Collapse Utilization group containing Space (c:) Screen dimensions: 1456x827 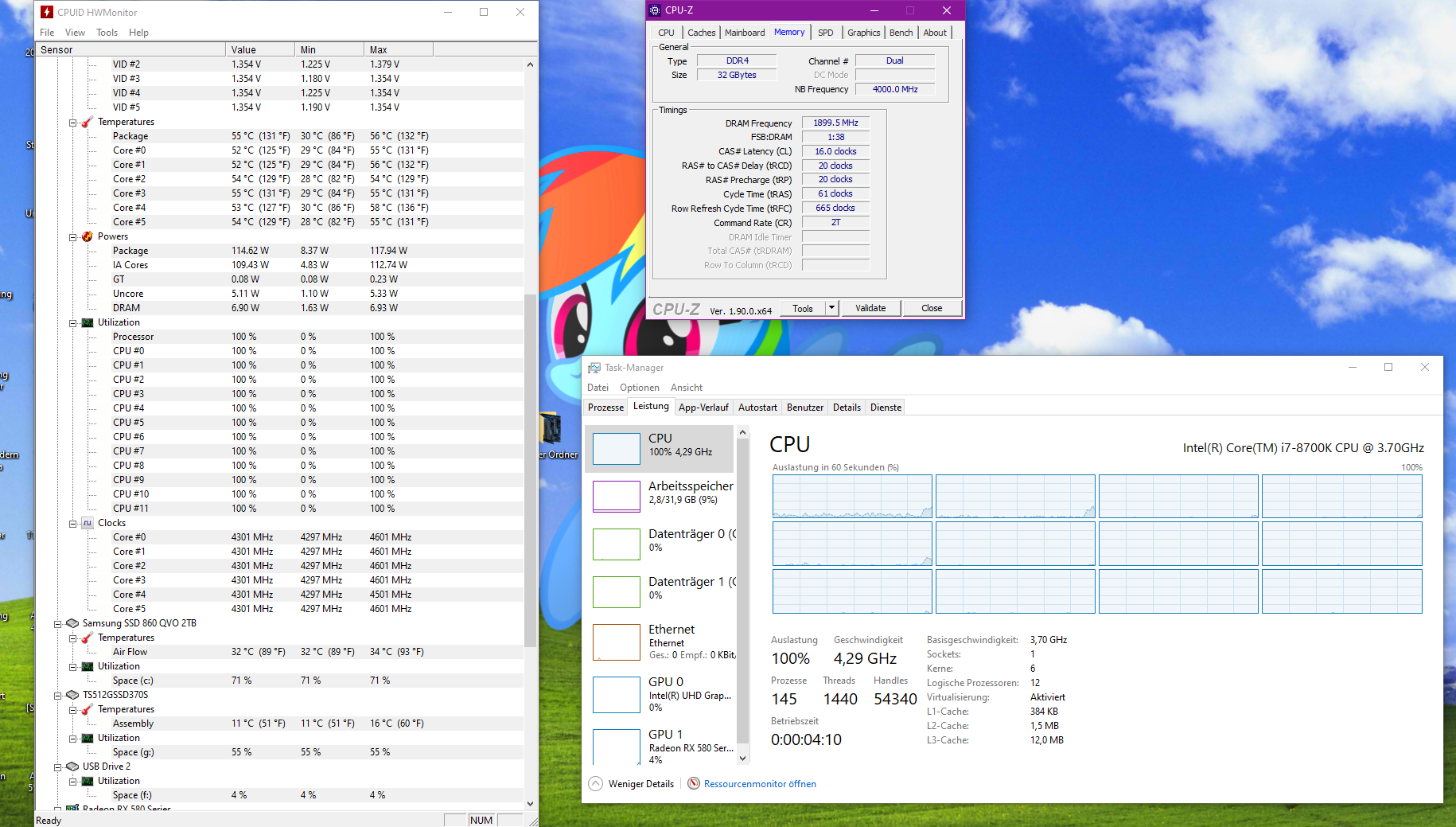(72, 667)
